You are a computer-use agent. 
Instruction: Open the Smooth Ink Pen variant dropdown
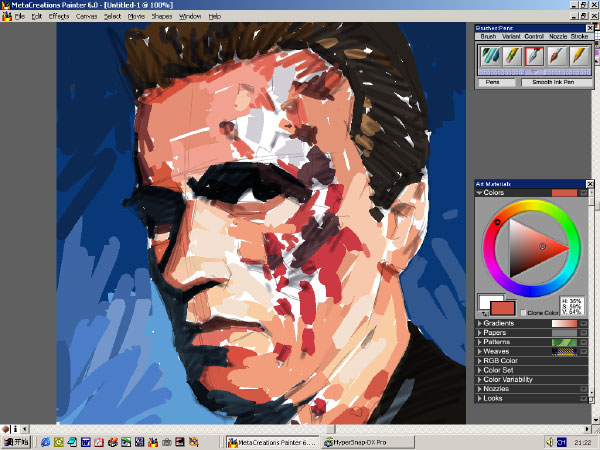[556, 82]
